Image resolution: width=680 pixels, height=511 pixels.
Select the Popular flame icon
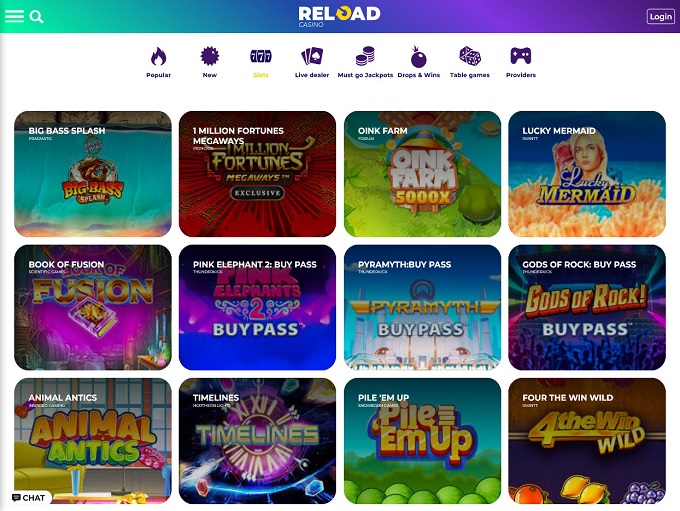158,56
